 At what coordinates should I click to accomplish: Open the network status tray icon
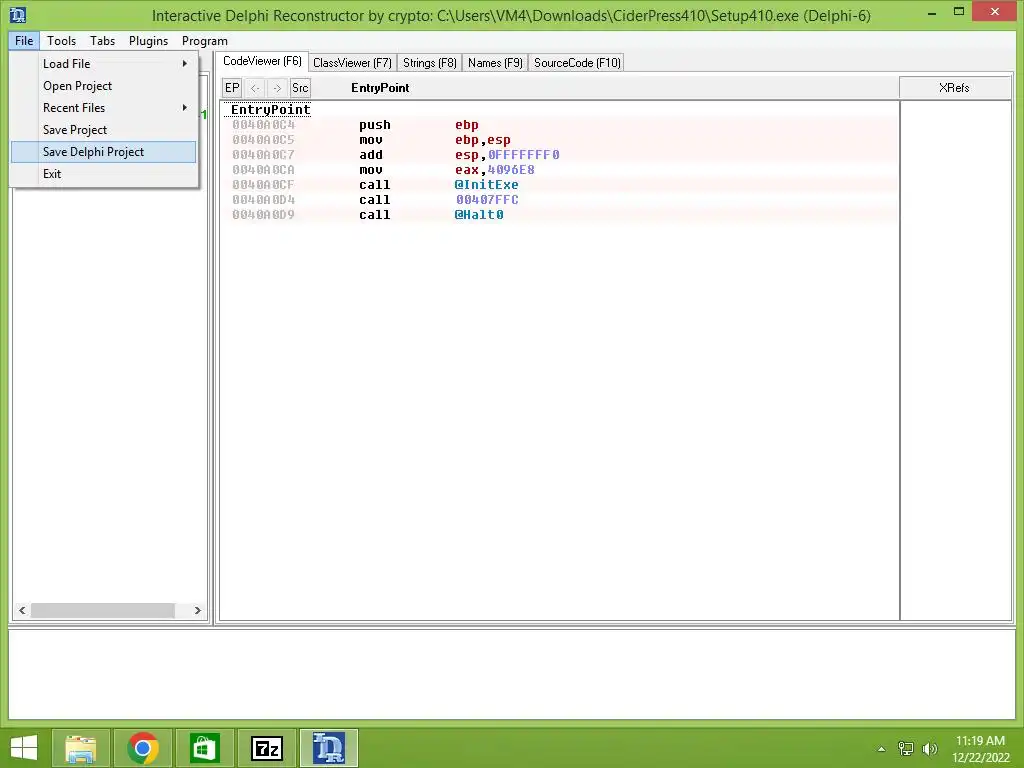pyautogui.click(x=906, y=748)
